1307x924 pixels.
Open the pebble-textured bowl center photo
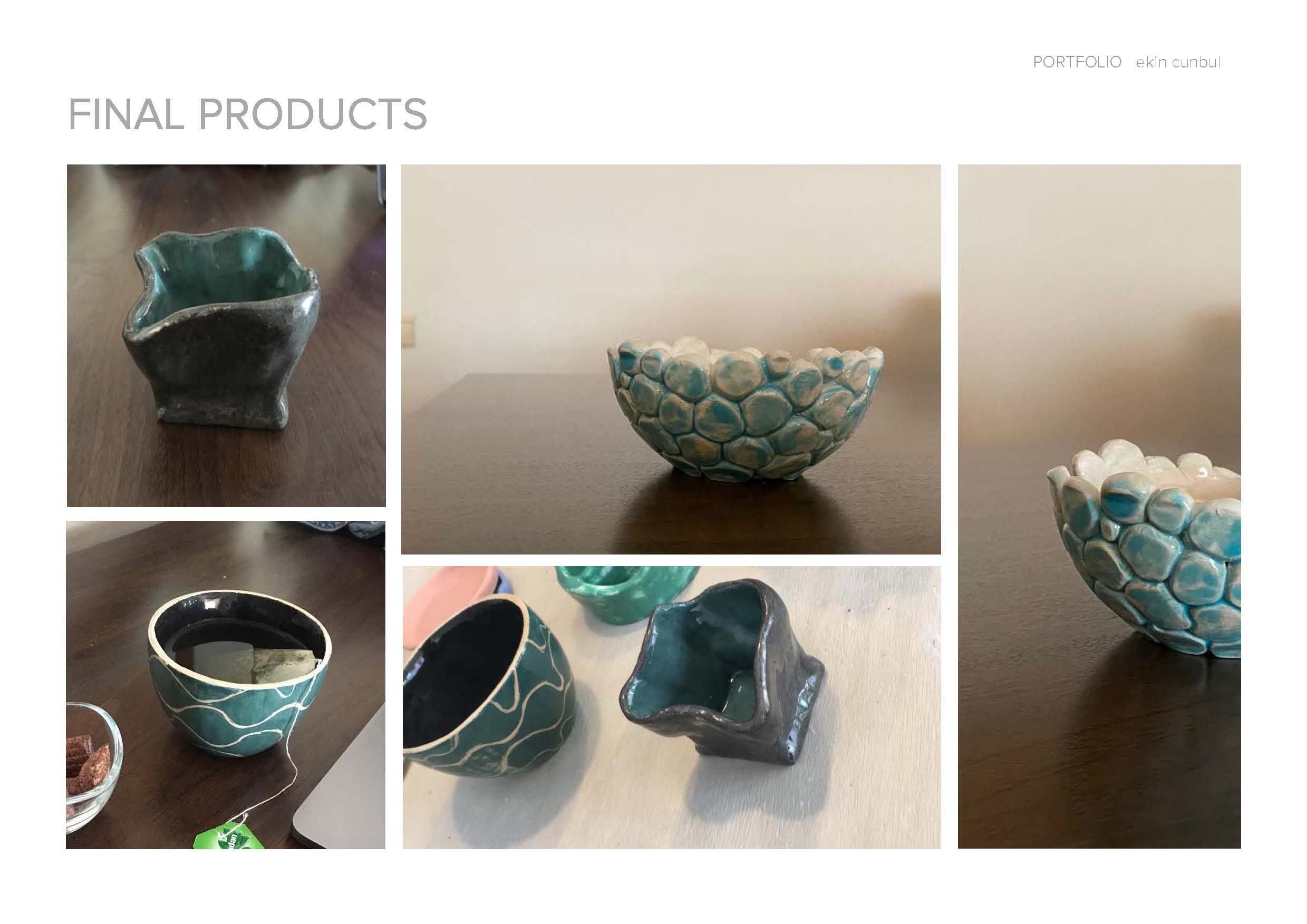pos(671,359)
